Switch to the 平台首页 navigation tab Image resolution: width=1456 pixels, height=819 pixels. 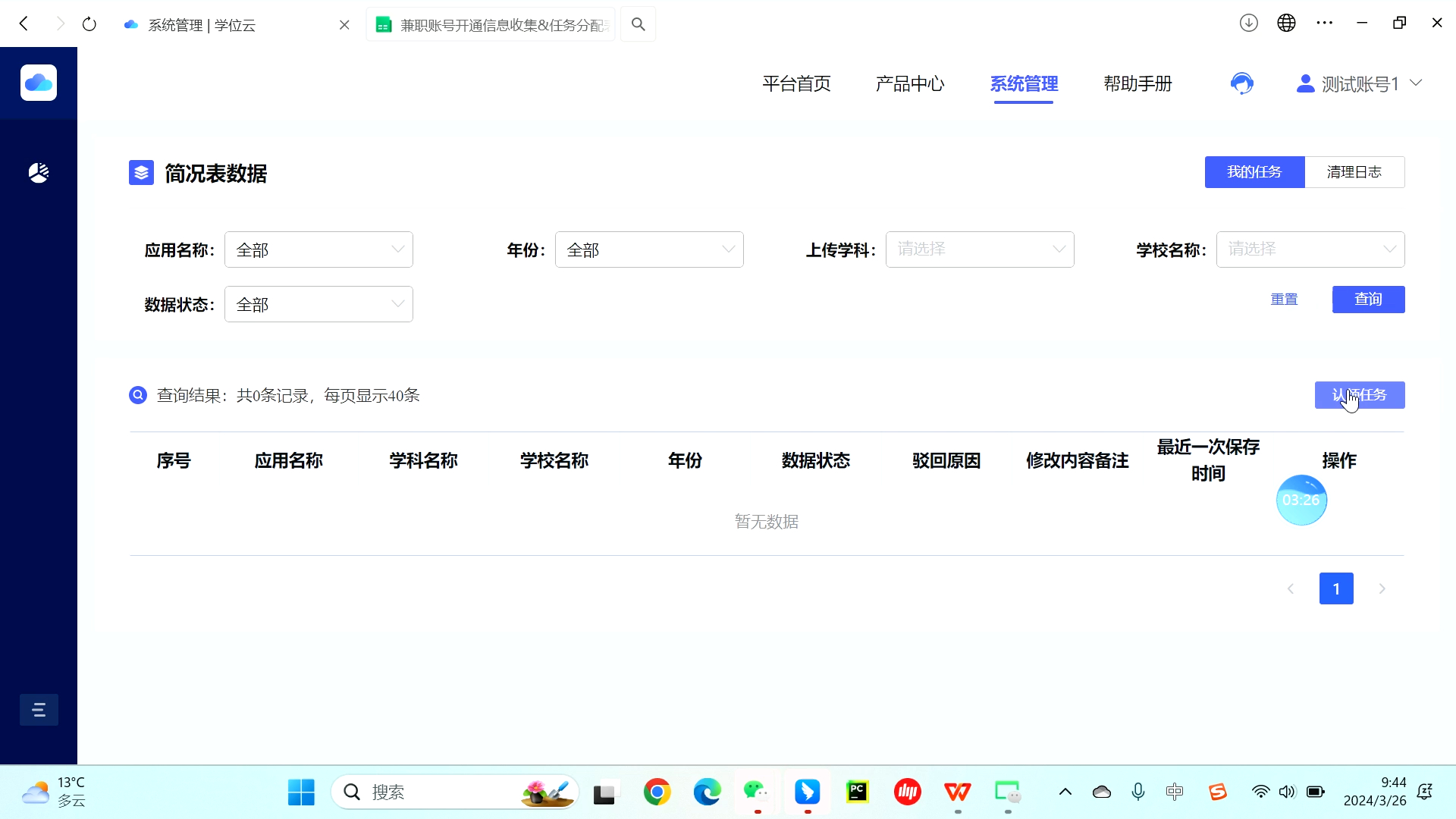796,83
